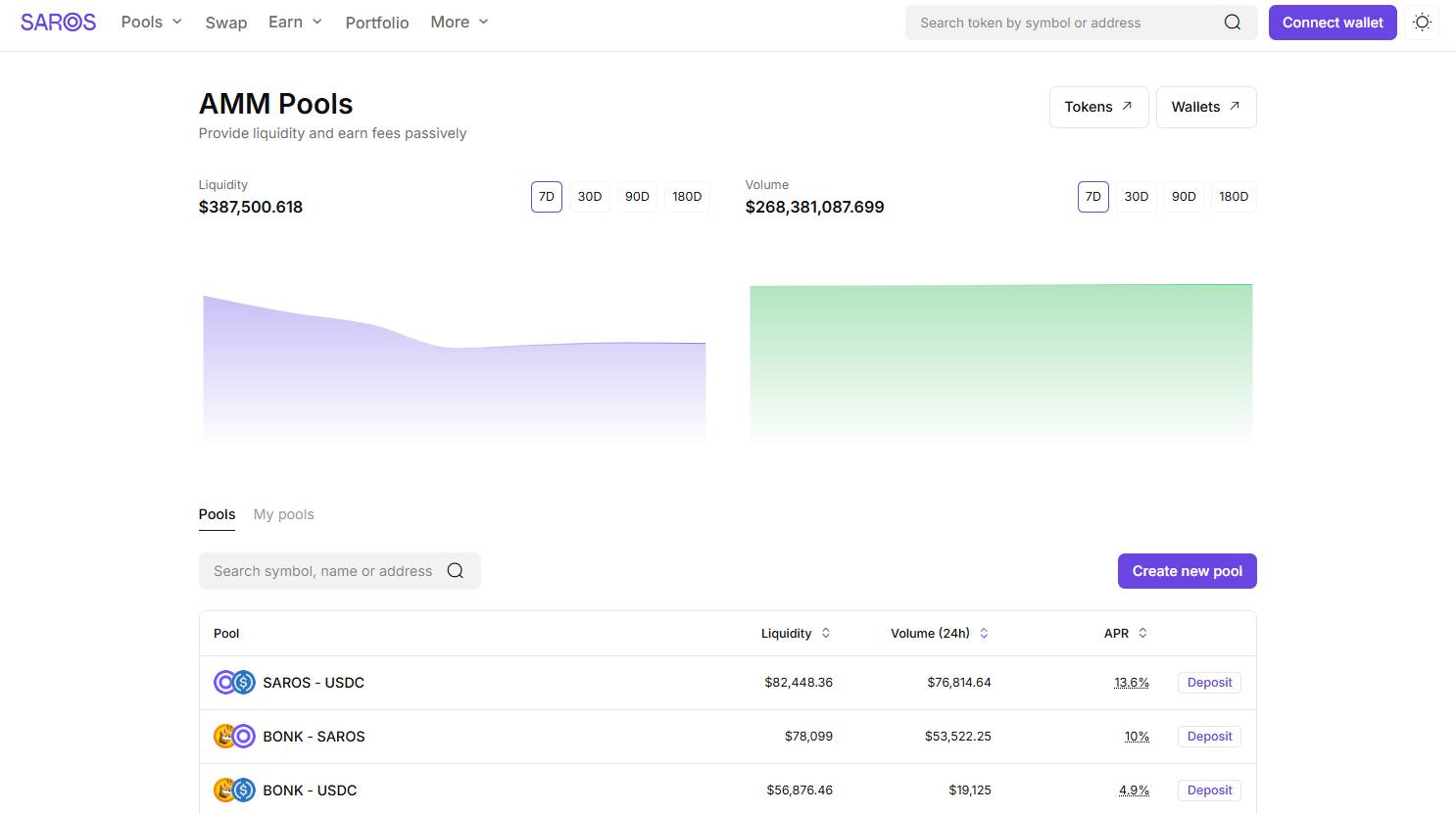Select 180D range for Liquidity chart
Image resolution: width=1456 pixels, height=814 pixels.
pyautogui.click(x=687, y=197)
